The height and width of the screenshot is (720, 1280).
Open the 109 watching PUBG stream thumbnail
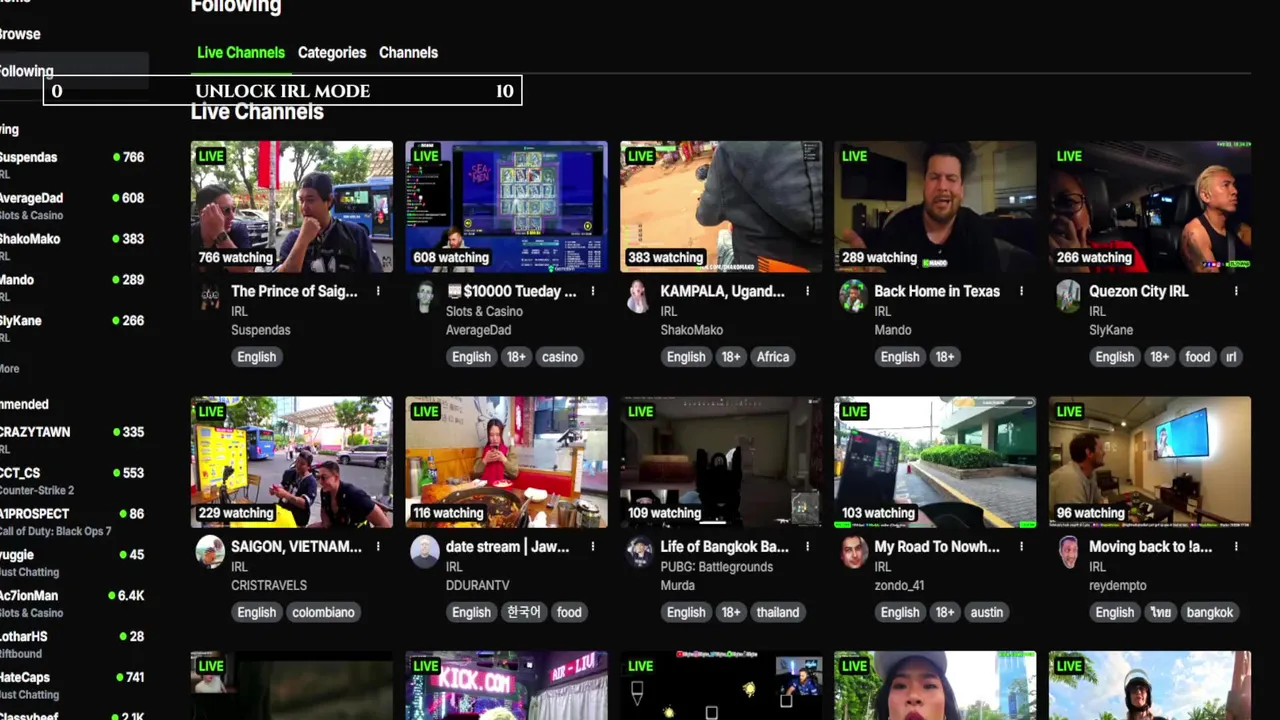click(x=721, y=462)
